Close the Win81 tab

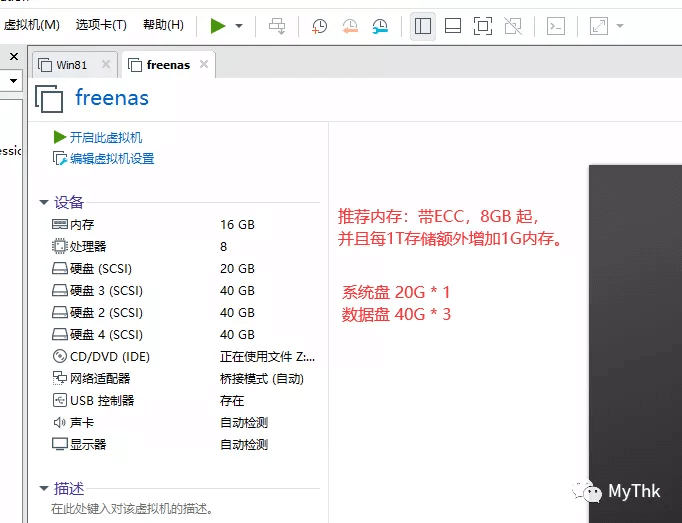[106, 64]
